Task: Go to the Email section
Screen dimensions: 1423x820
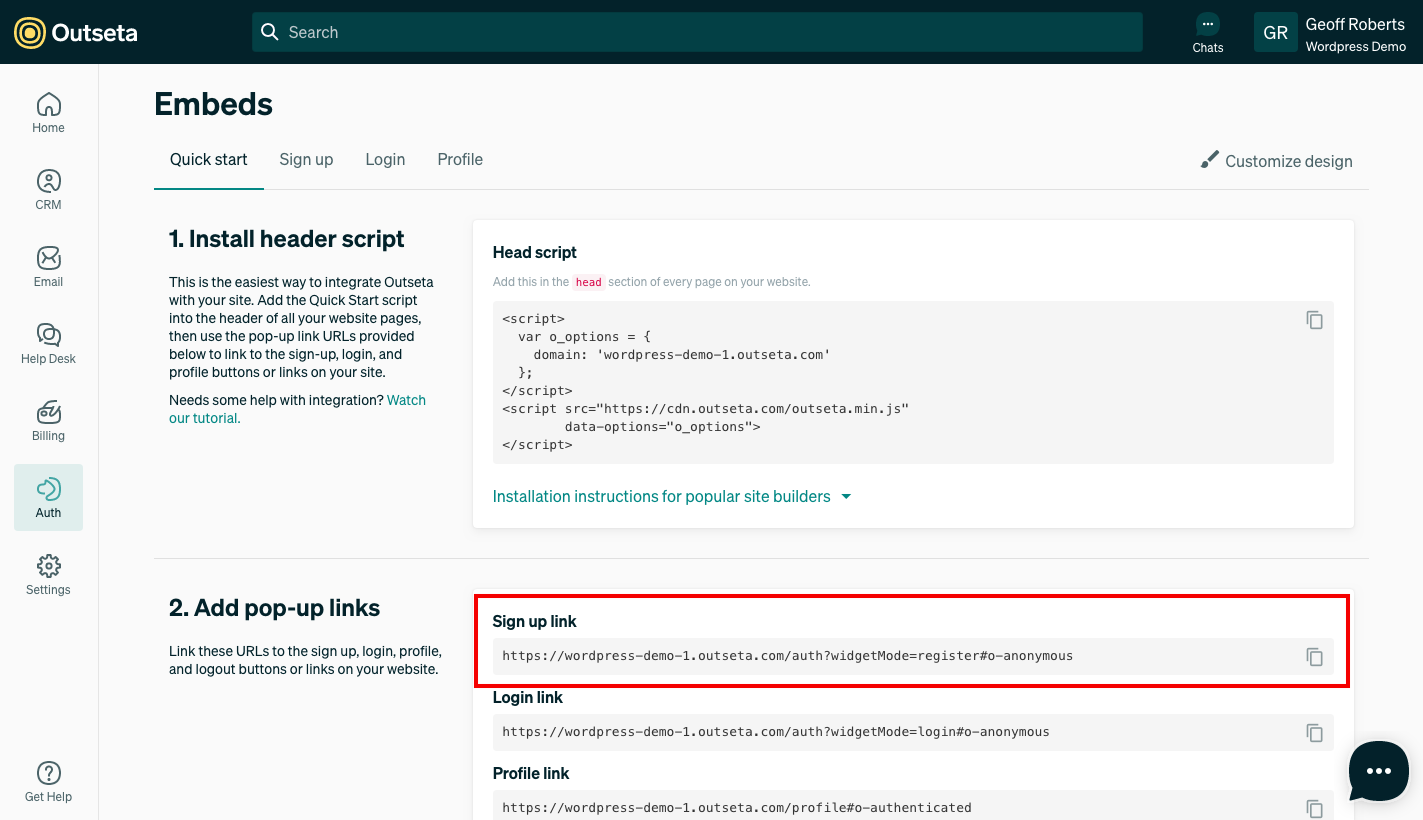Action: (x=48, y=267)
